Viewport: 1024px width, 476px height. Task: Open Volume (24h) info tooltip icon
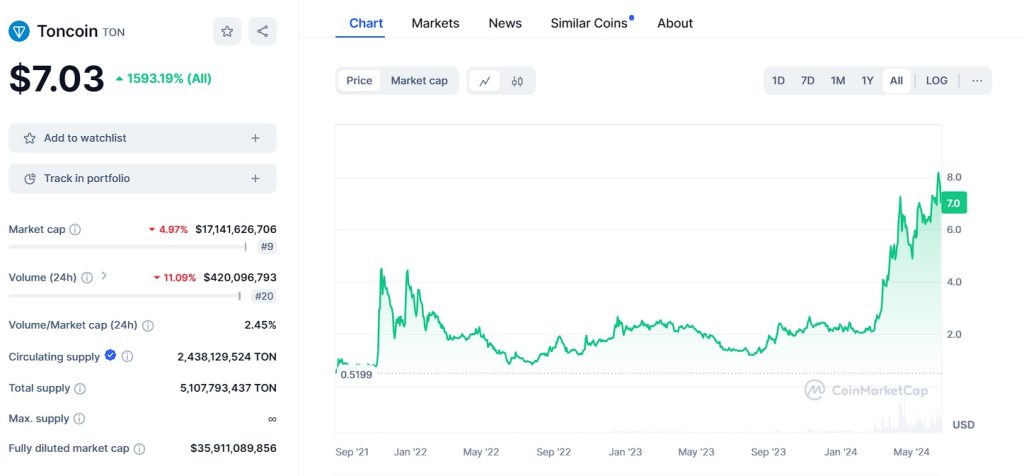(x=87, y=278)
